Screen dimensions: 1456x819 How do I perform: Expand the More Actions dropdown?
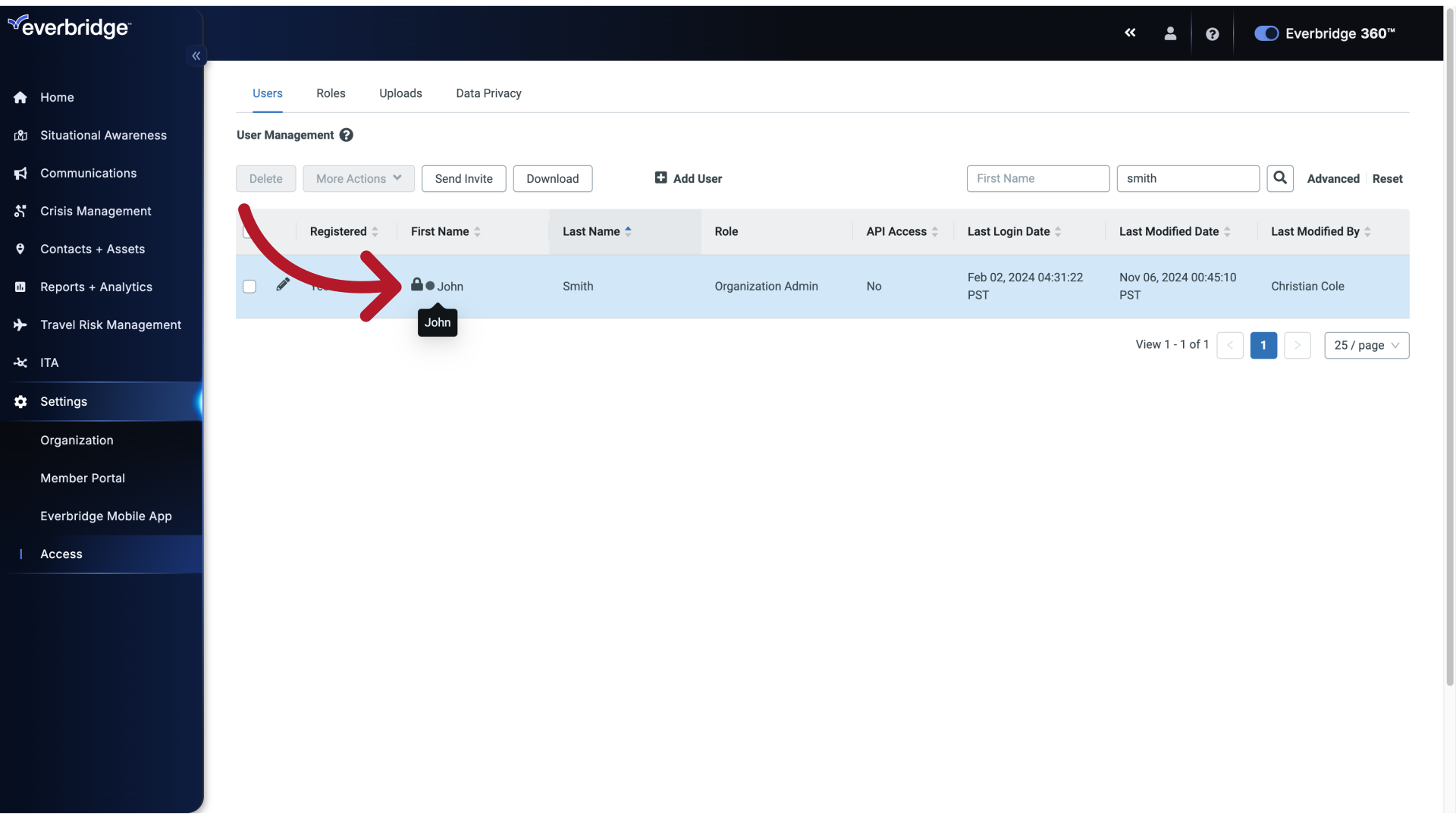358,178
